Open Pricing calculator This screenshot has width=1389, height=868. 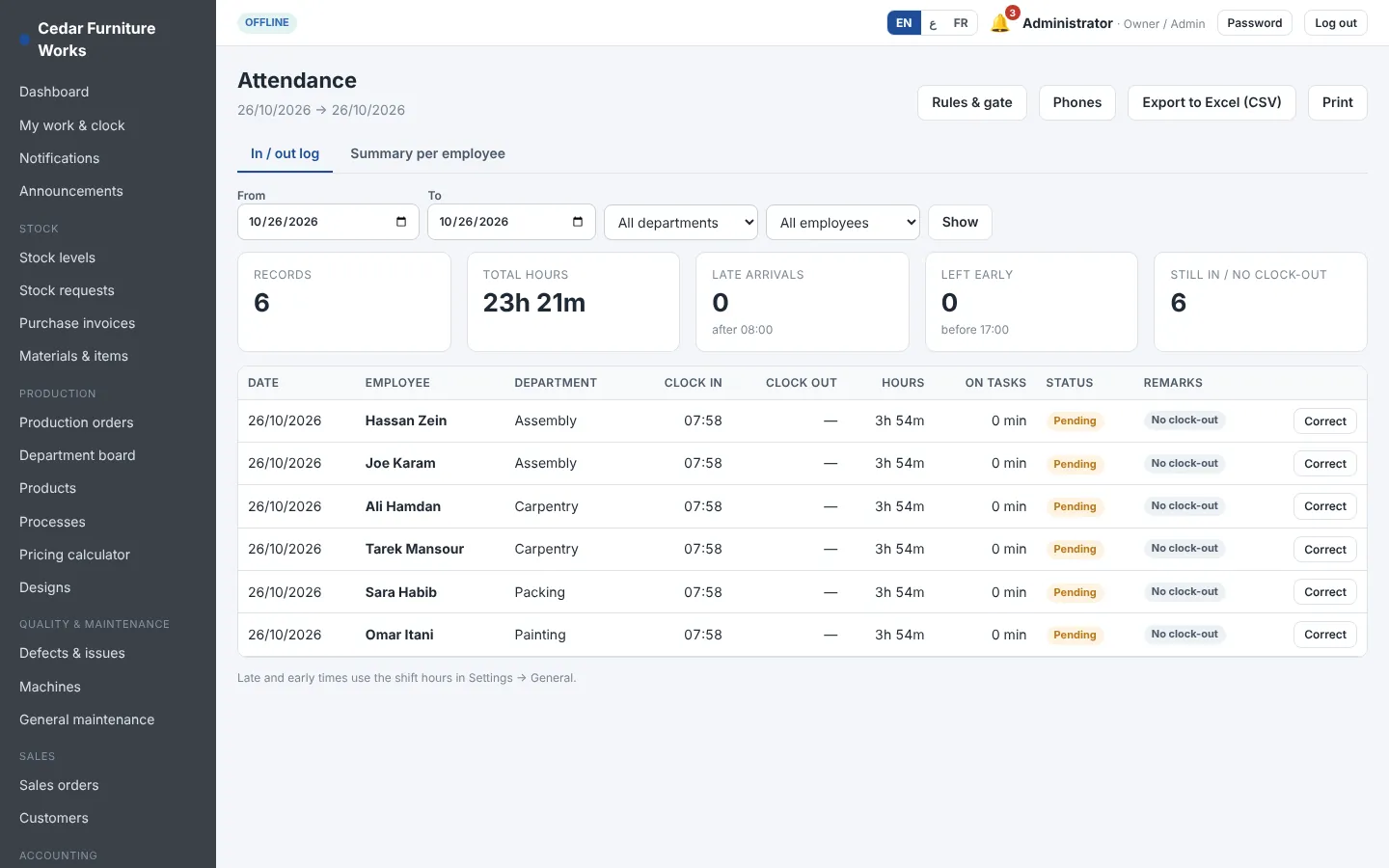point(108,555)
